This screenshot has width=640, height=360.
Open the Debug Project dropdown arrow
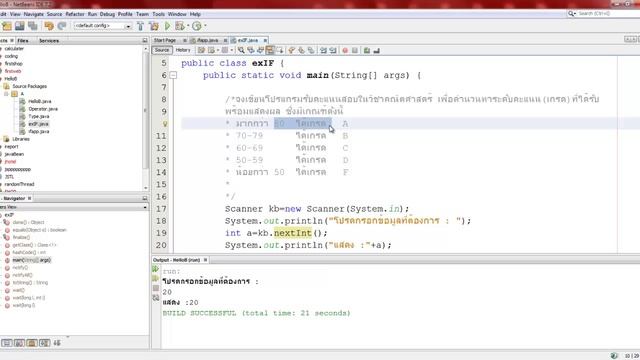pyautogui.click(x=188, y=26)
